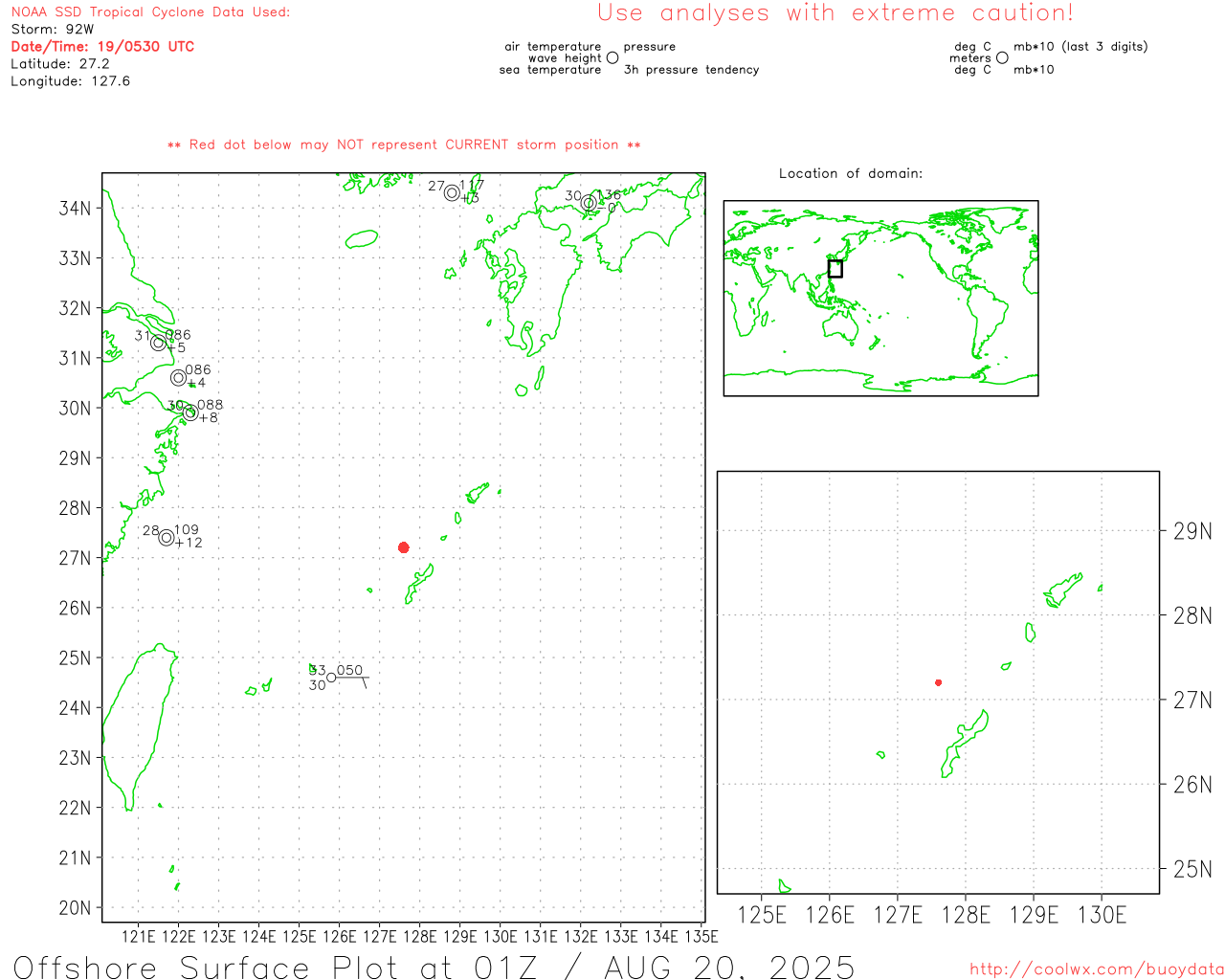
Task: Select buoy marker with pressure 050 and wind barb
Action: tap(331, 678)
